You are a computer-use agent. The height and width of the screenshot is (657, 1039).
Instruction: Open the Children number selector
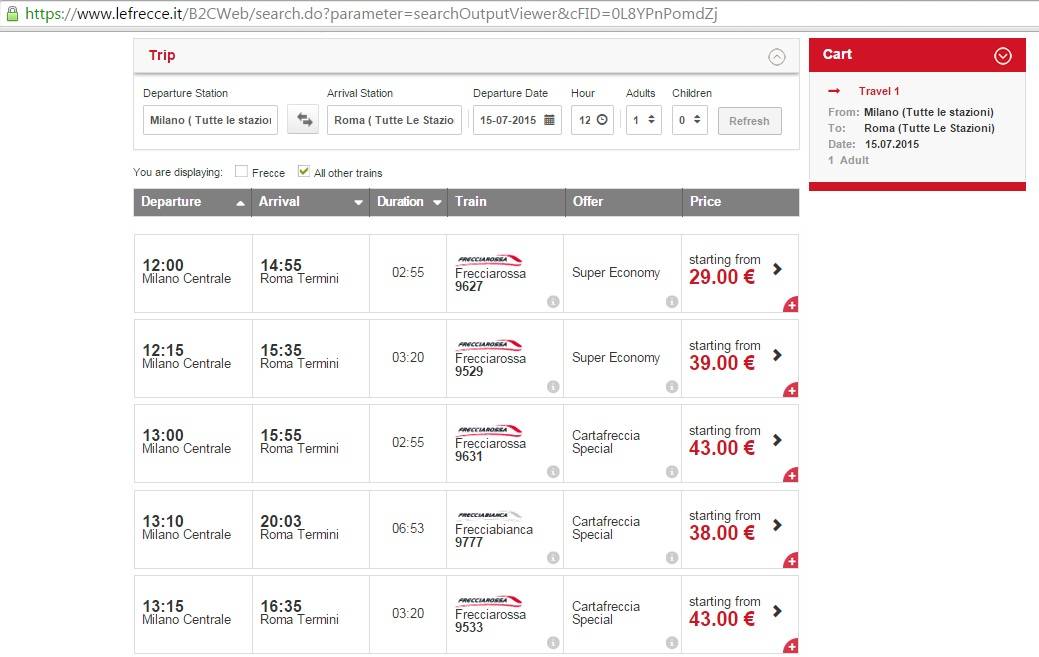[689, 120]
